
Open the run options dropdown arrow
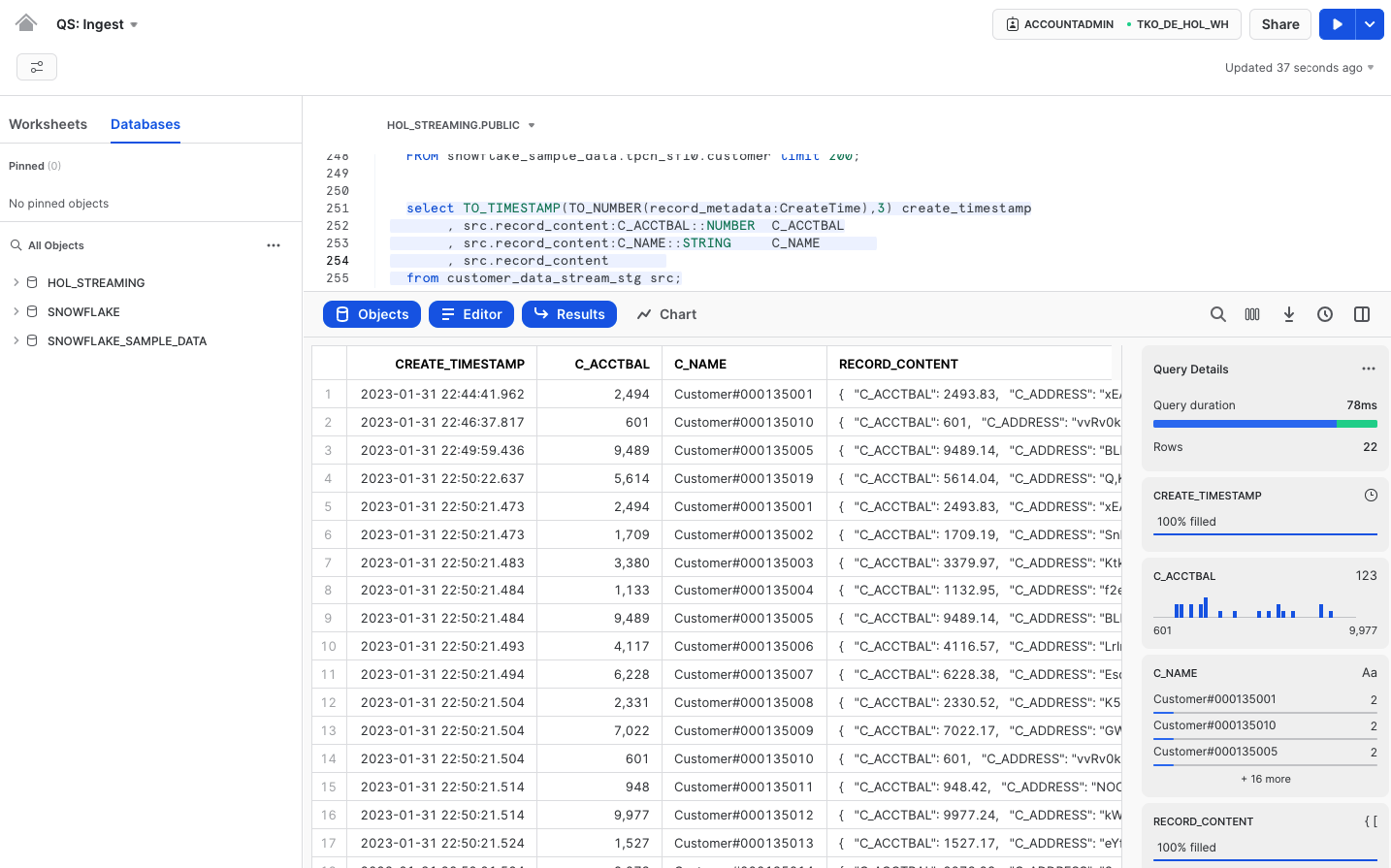coord(1370,24)
